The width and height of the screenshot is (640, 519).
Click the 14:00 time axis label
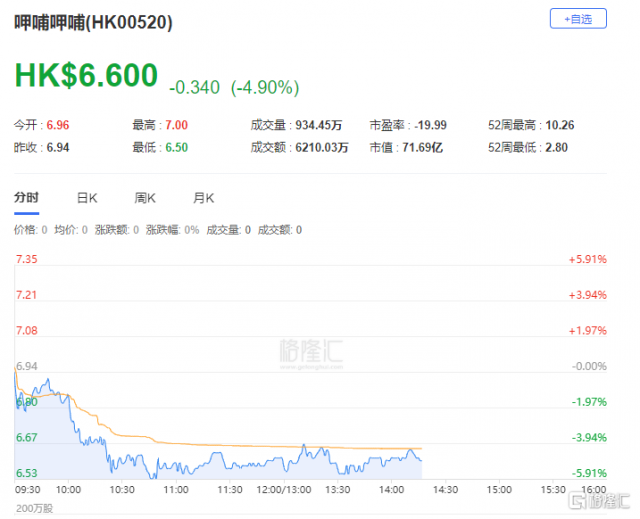[391, 489]
